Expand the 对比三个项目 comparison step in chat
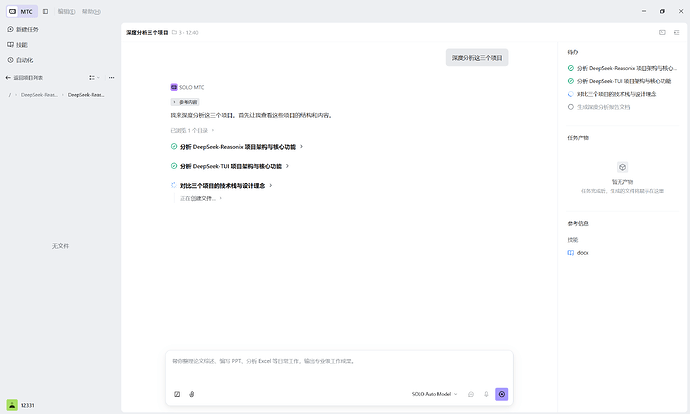This screenshot has height=414, width=690. point(221,185)
